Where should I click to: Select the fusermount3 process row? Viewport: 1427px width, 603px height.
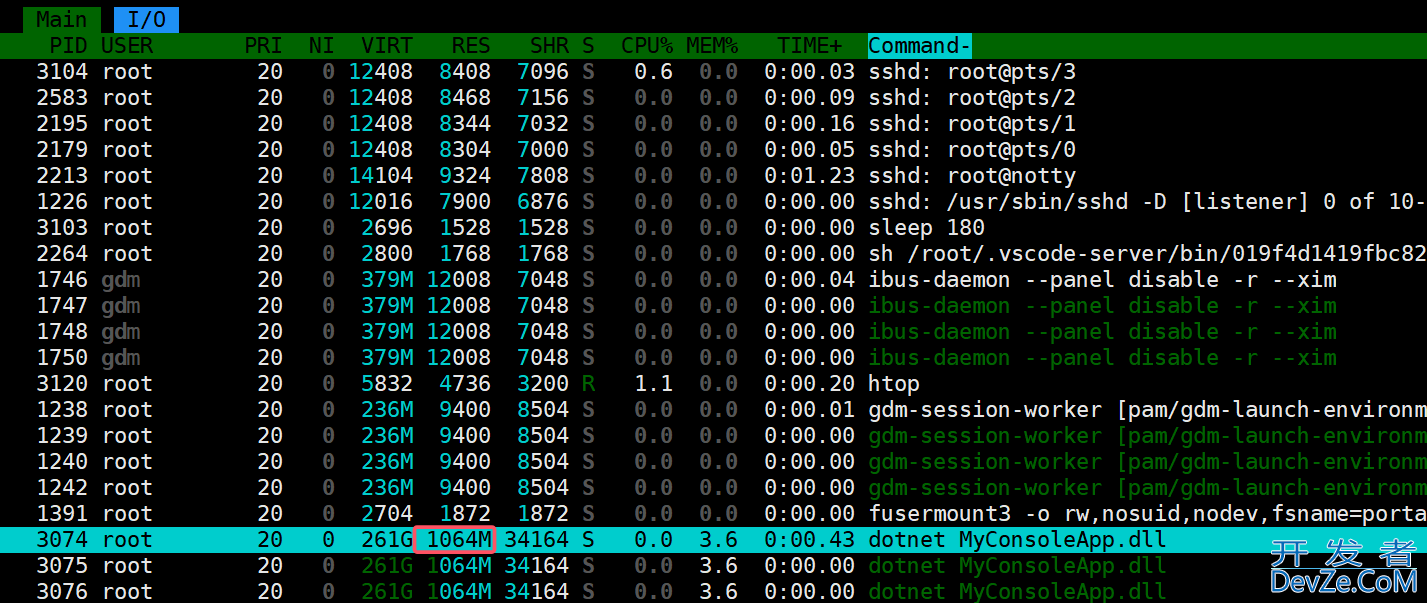point(713,514)
